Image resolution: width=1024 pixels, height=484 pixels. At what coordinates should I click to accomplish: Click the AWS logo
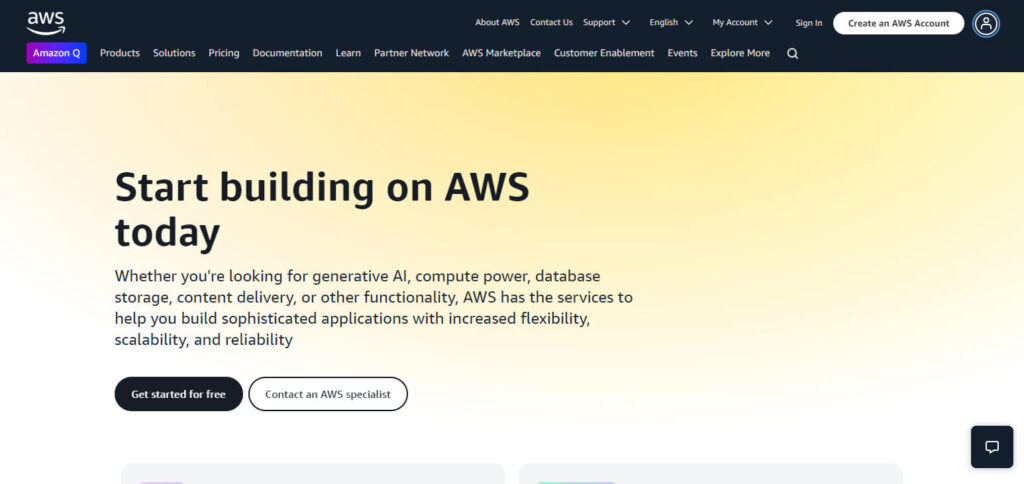click(46, 22)
